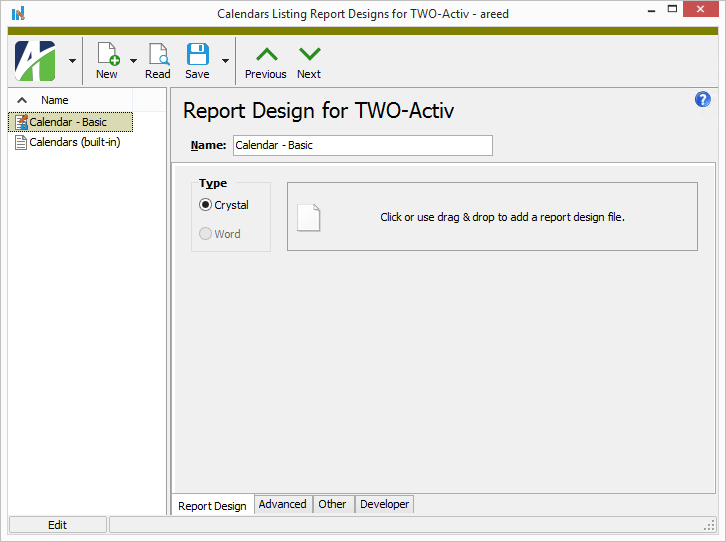This screenshot has height=542, width=726.
Task: Switch to the Advanced tab
Action: point(283,505)
